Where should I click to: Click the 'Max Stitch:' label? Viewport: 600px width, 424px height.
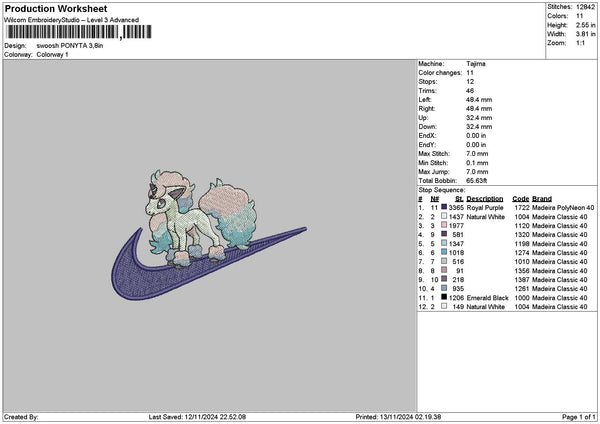pyautogui.click(x=434, y=154)
